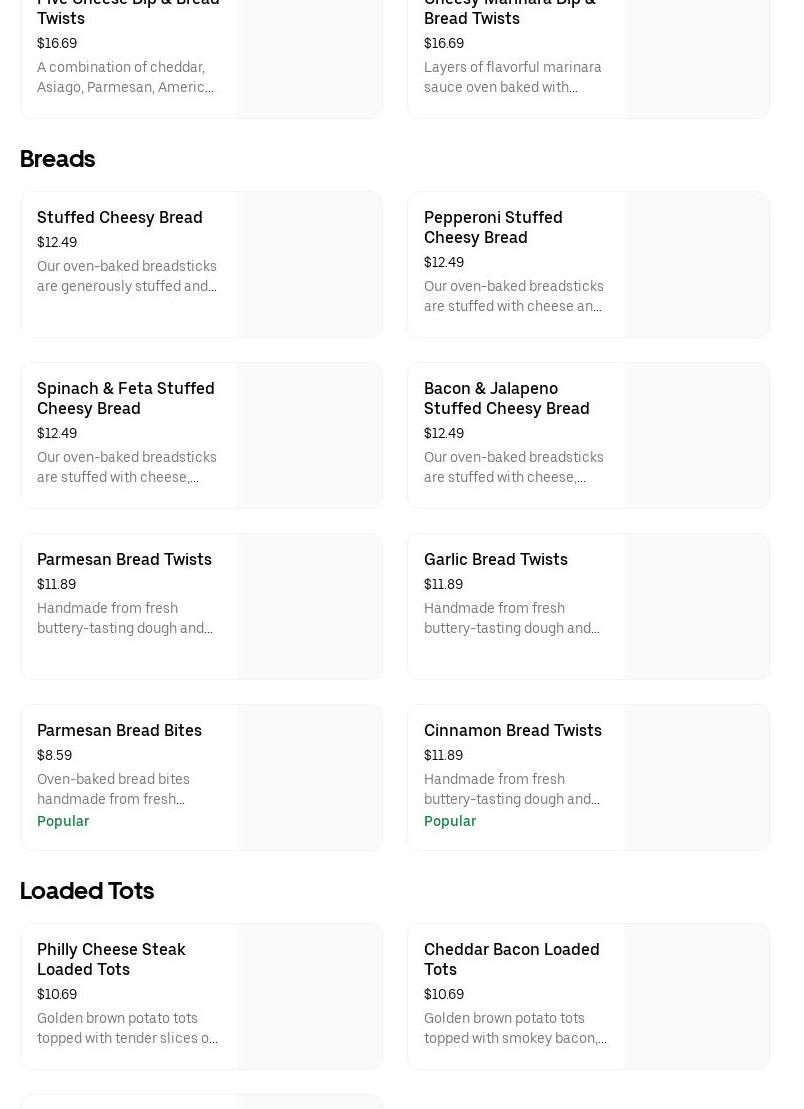
Task: Open the Garlic Bread Twists title
Action: (495, 559)
